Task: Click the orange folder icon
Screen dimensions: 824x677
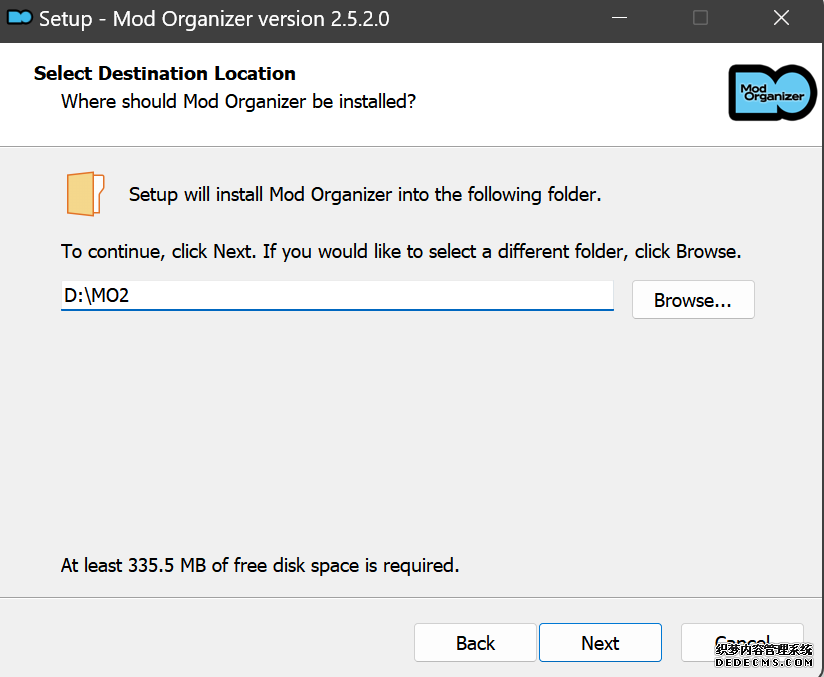Action: 85,194
